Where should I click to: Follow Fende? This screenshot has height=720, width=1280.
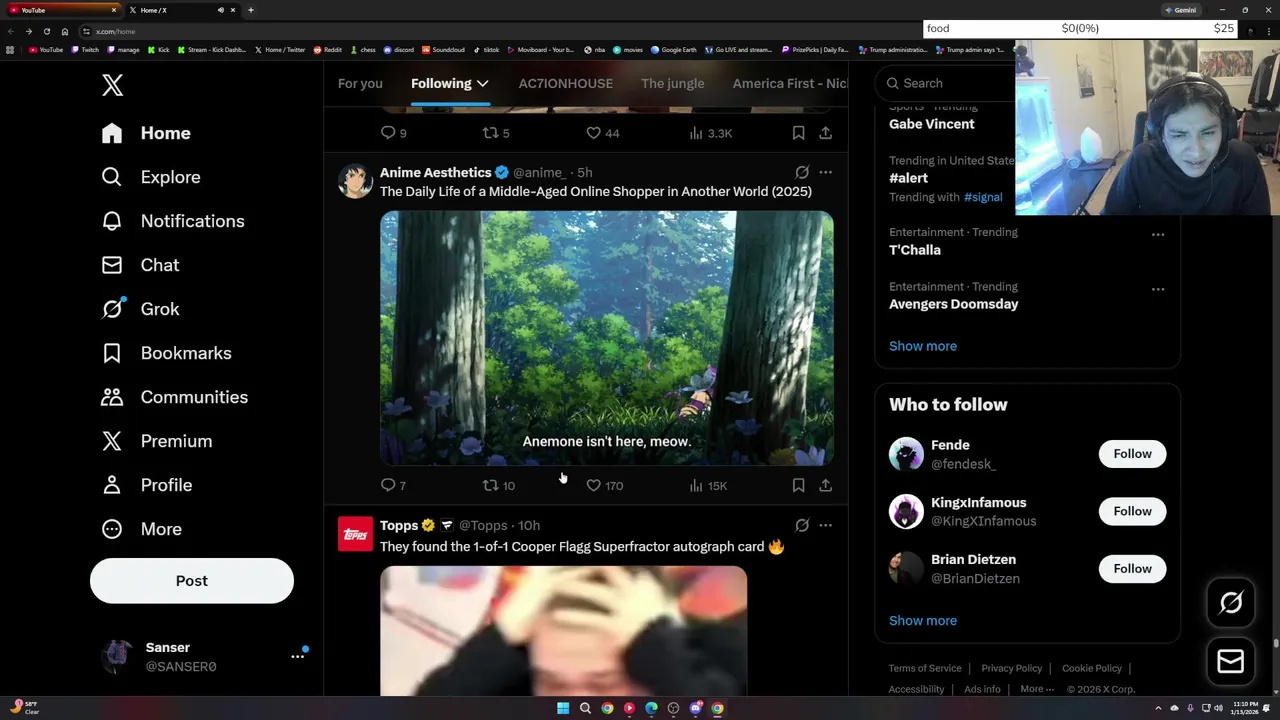pyautogui.click(x=1132, y=454)
